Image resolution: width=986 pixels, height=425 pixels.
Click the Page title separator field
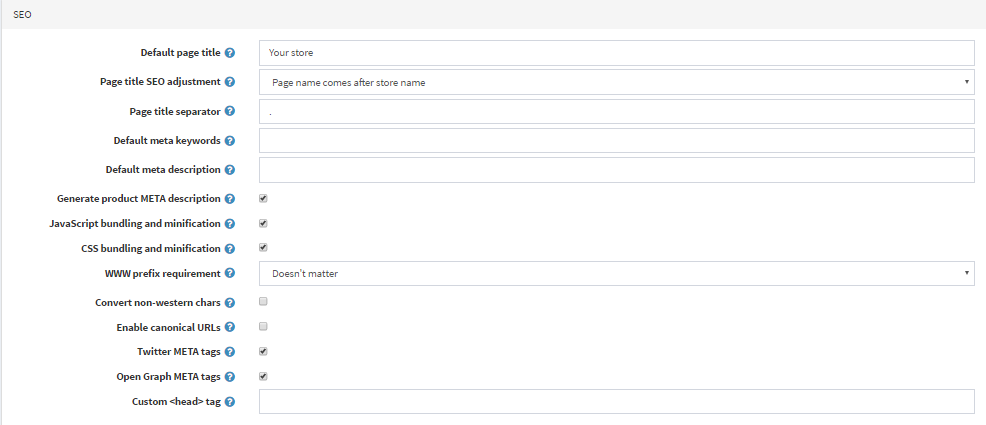(616, 111)
